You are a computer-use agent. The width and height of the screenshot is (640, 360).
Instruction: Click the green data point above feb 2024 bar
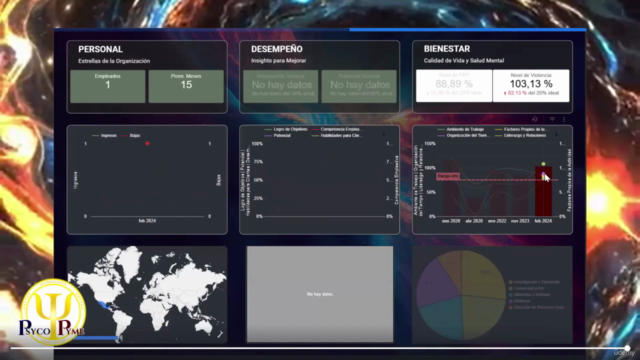pyautogui.click(x=543, y=164)
